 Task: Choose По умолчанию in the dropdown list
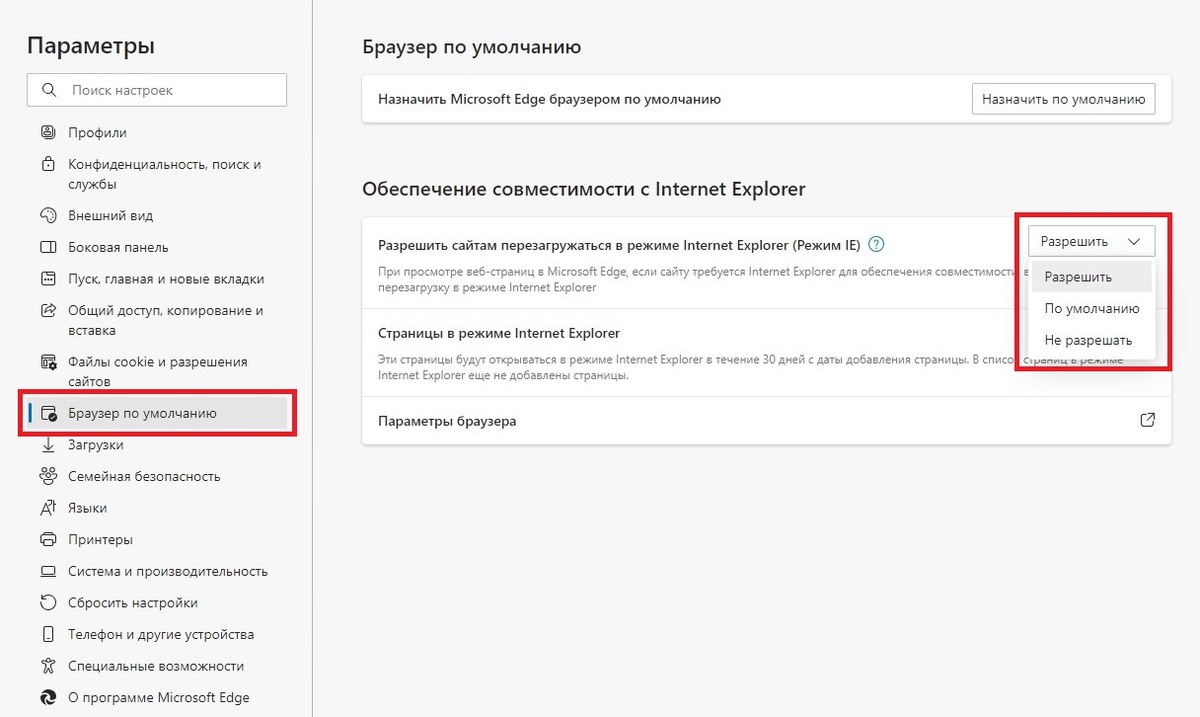[x=1092, y=309]
